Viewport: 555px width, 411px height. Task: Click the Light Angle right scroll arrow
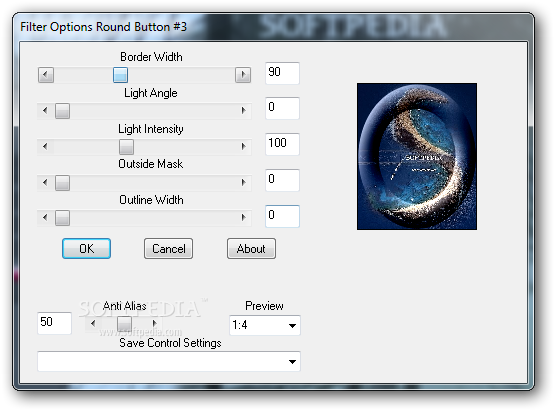point(243,111)
